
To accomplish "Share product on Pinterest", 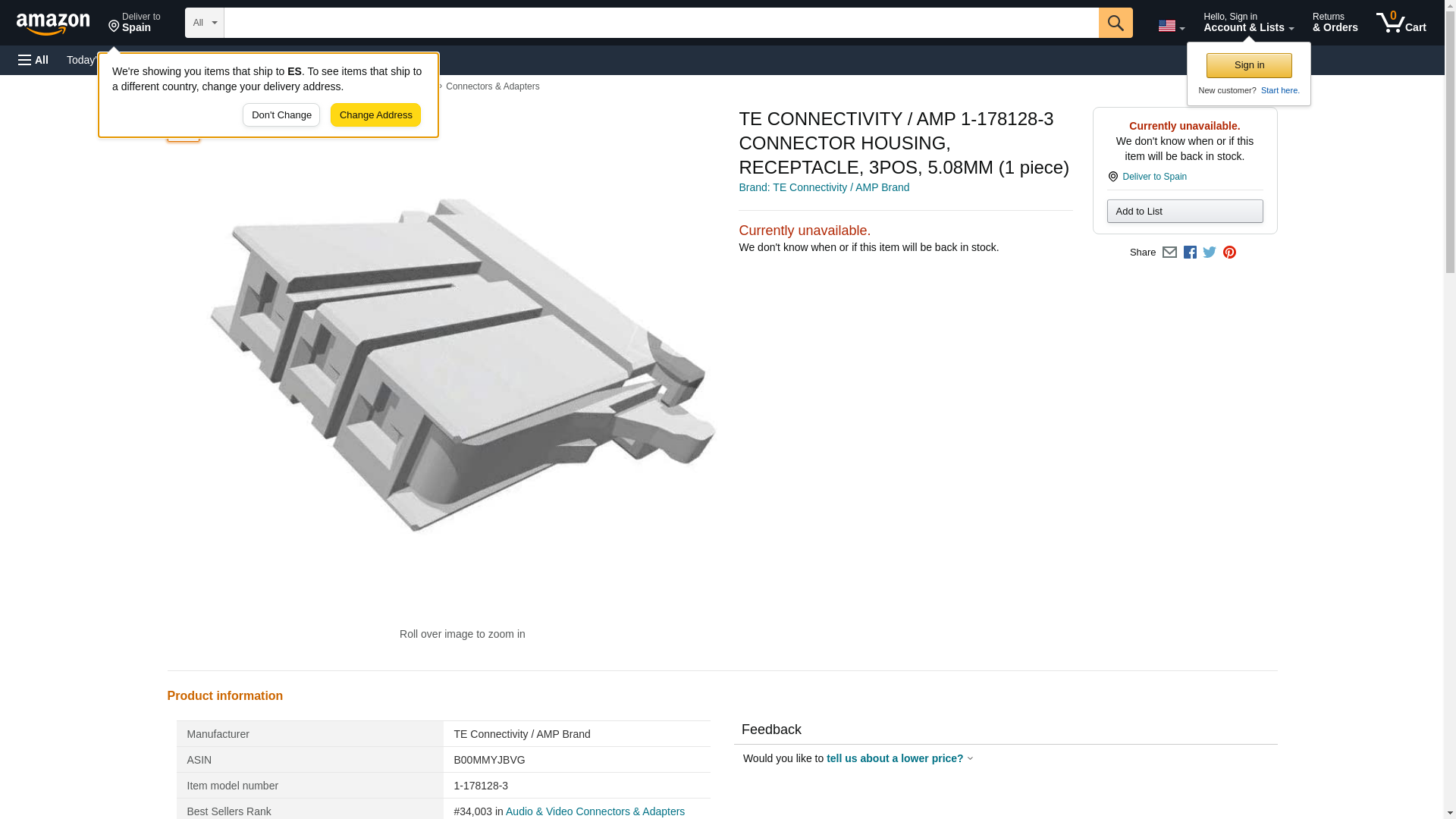I will point(1229,253).
